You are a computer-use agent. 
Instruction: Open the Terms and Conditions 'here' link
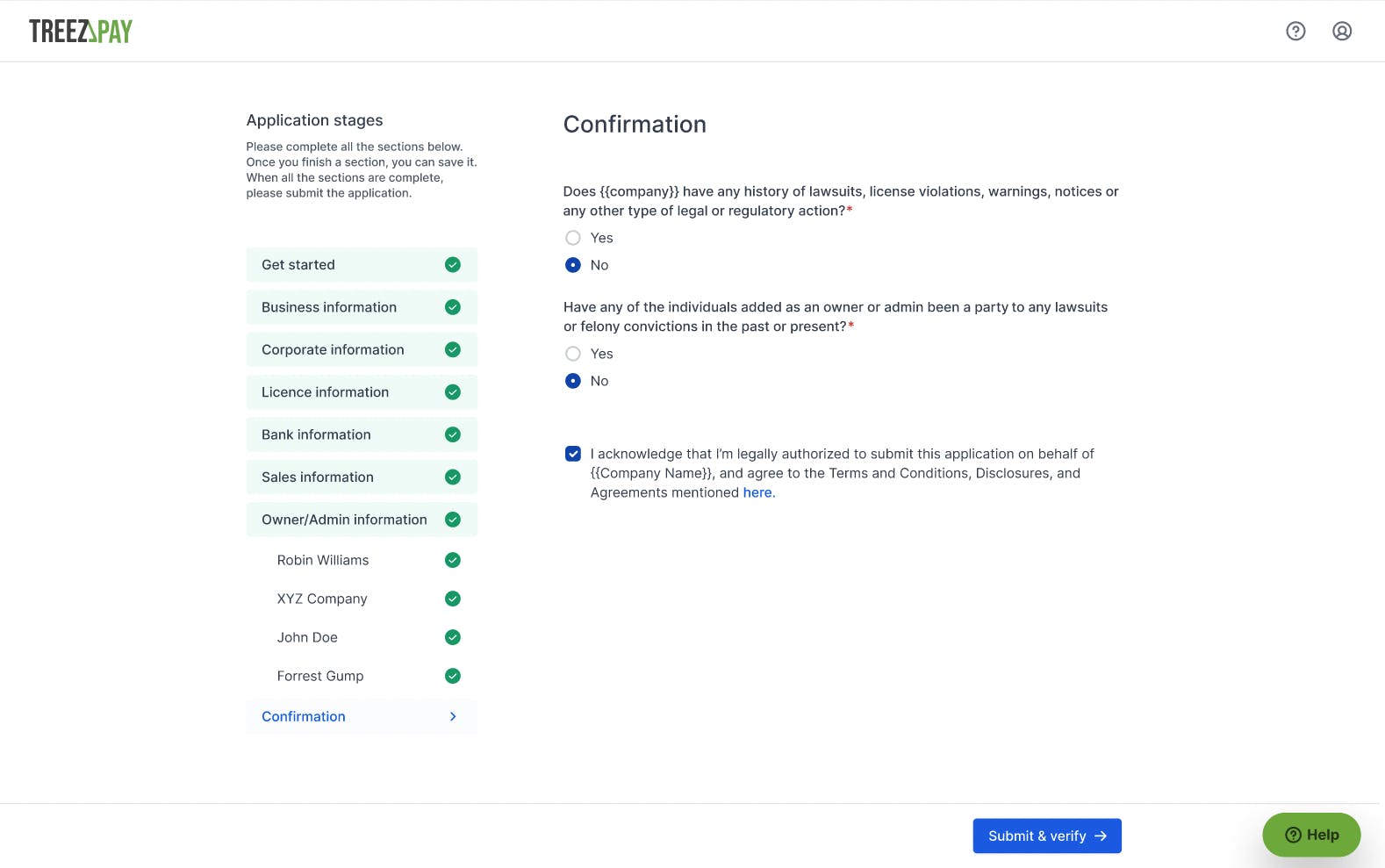(x=757, y=493)
